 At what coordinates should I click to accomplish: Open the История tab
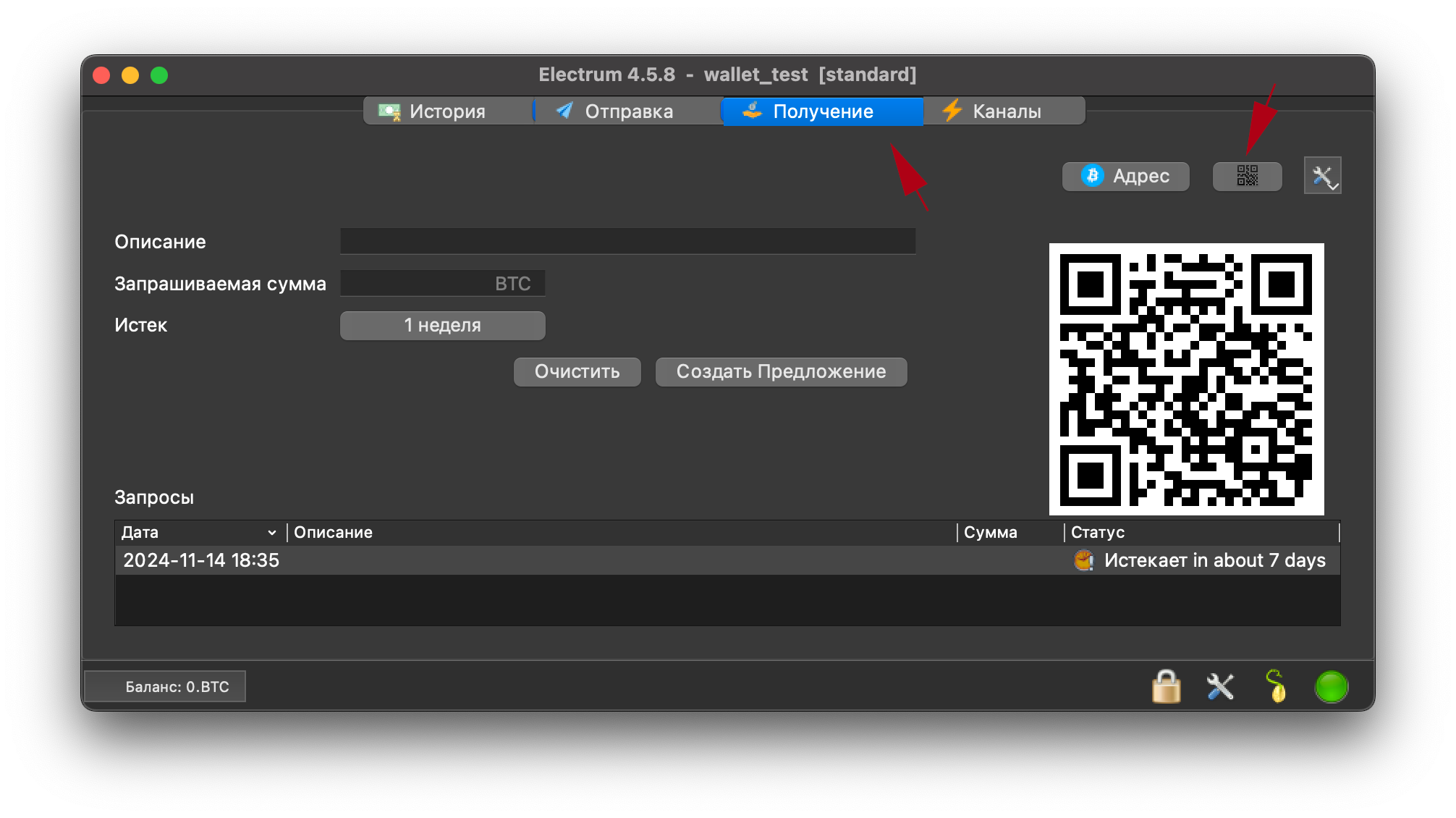click(x=448, y=111)
